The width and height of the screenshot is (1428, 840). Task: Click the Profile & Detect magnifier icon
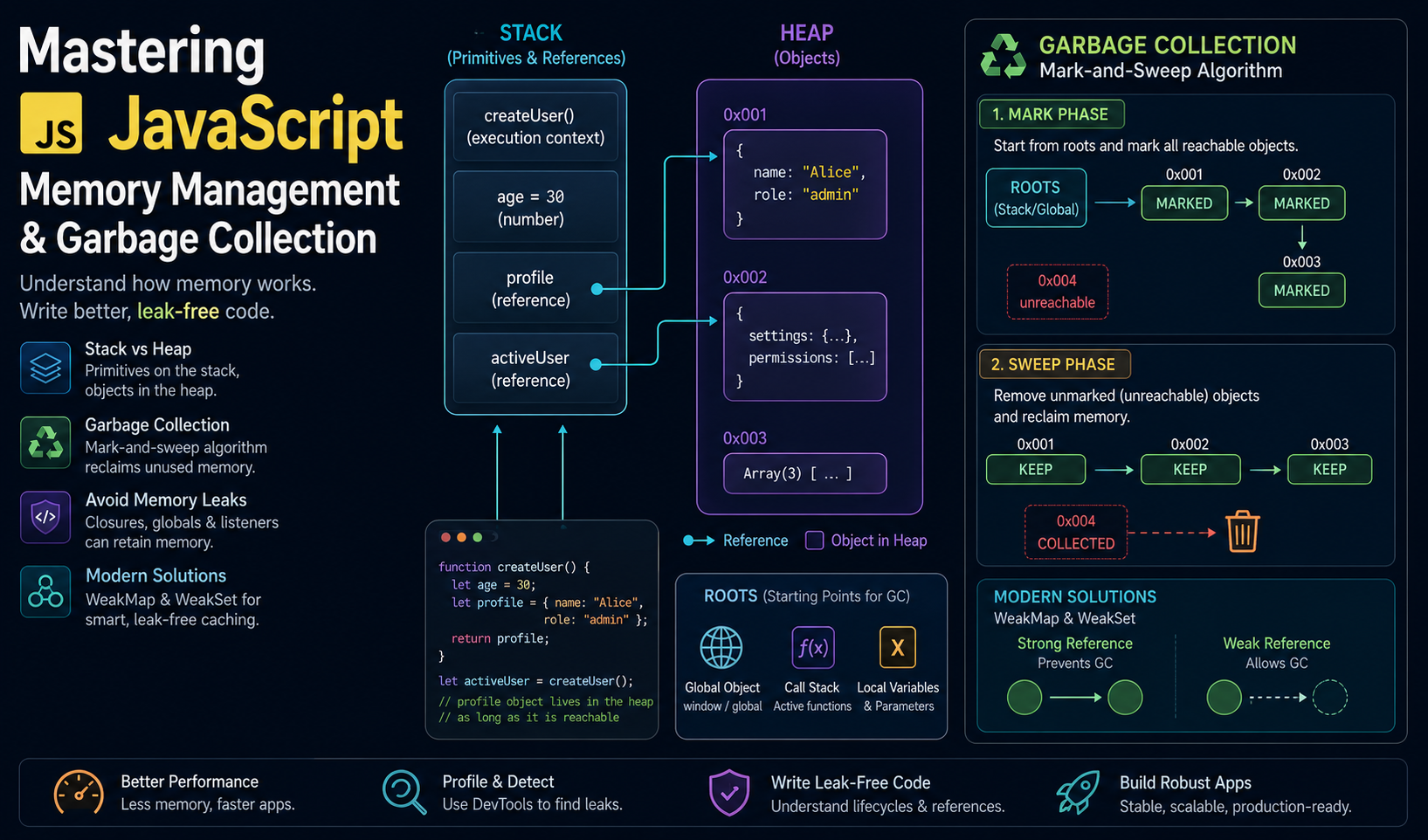click(404, 793)
